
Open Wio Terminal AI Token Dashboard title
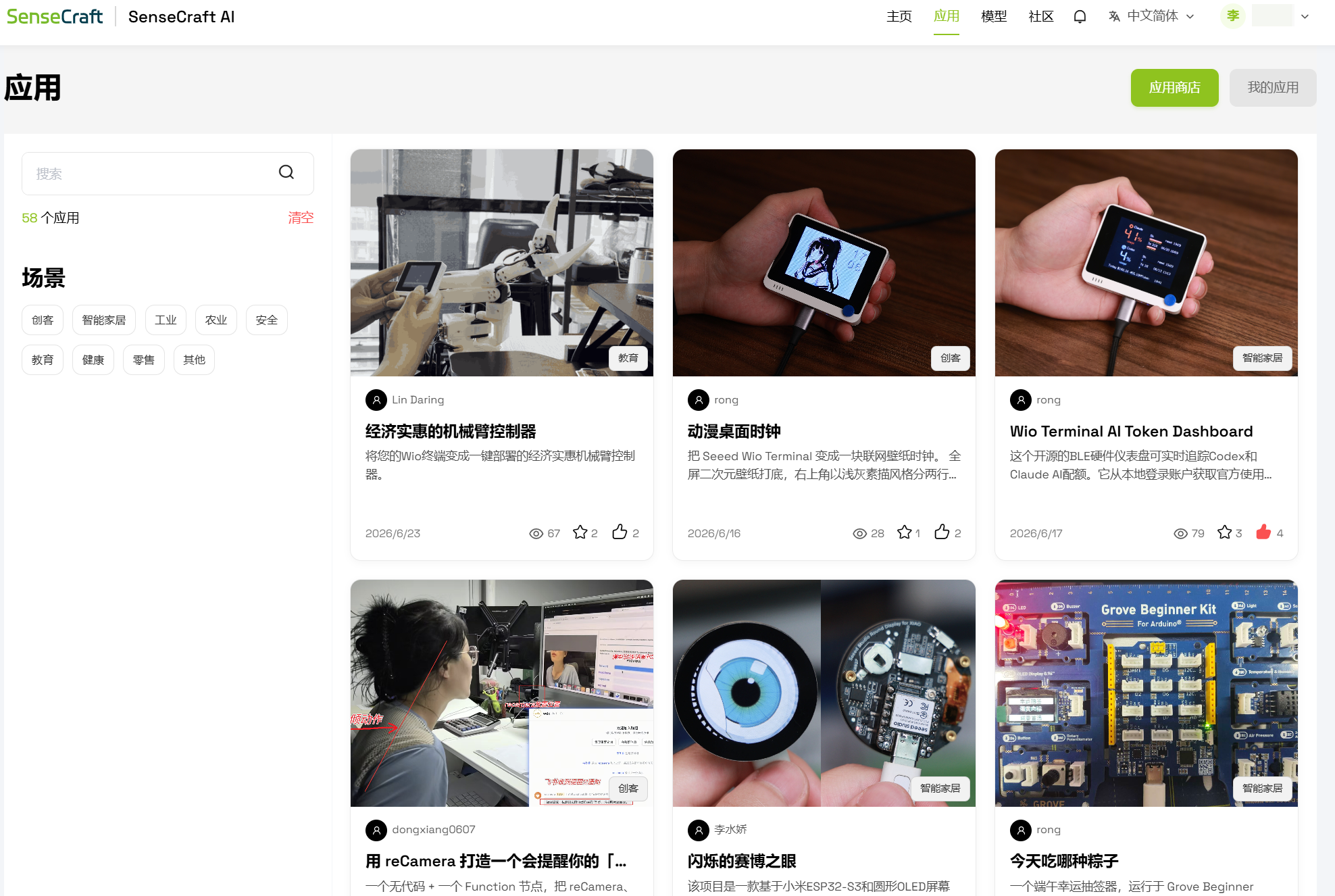[1131, 431]
